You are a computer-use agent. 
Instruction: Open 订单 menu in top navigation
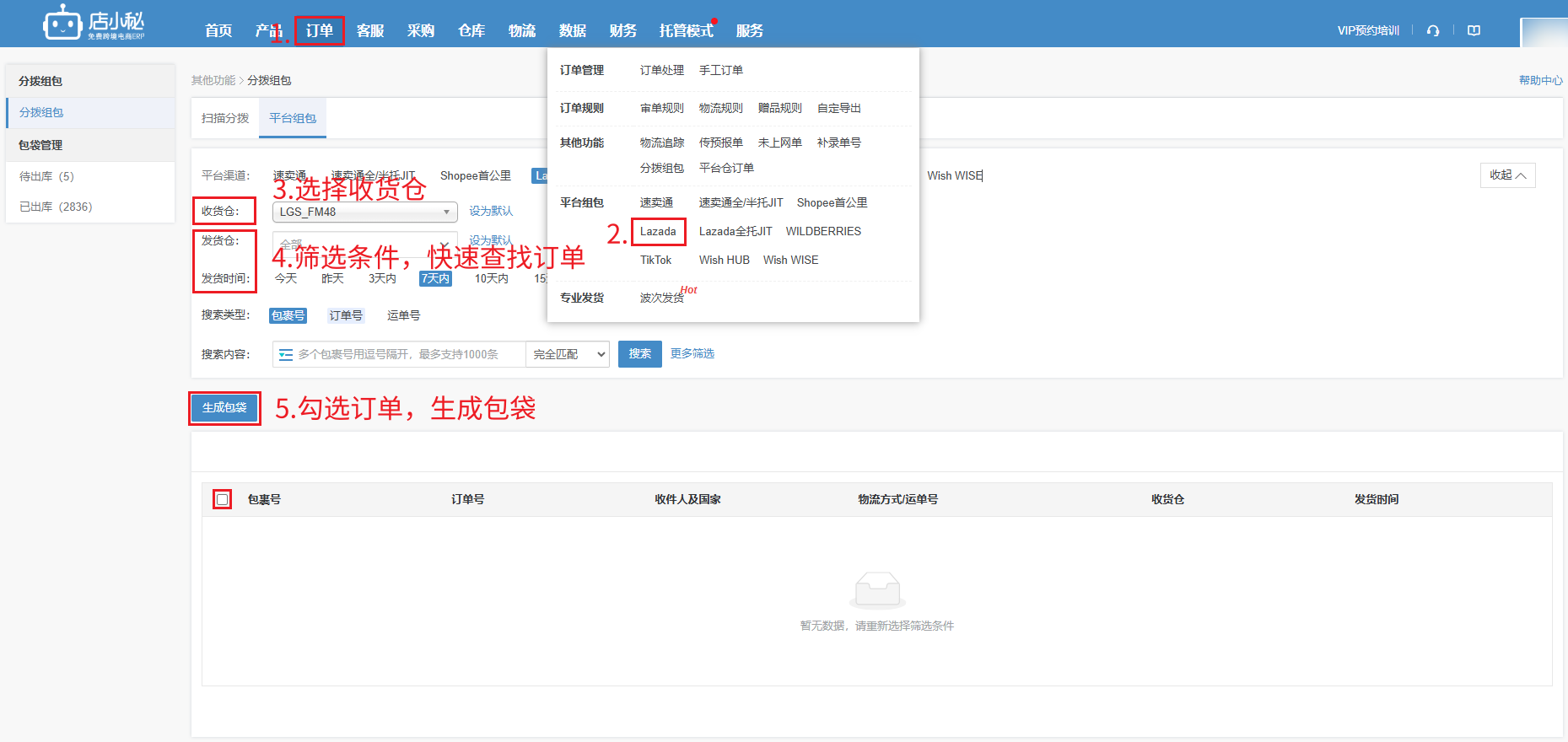[x=320, y=30]
